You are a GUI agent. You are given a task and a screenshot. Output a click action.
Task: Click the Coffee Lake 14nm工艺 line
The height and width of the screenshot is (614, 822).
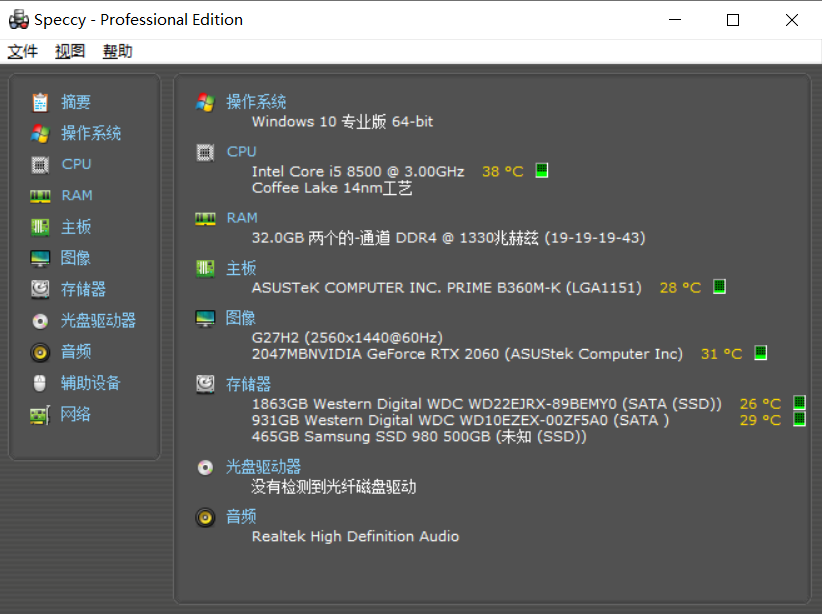click(x=332, y=188)
